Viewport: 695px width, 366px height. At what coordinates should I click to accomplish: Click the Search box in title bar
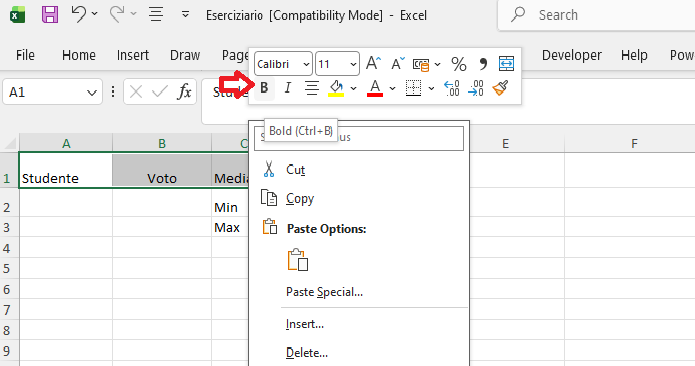(x=596, y=15)
